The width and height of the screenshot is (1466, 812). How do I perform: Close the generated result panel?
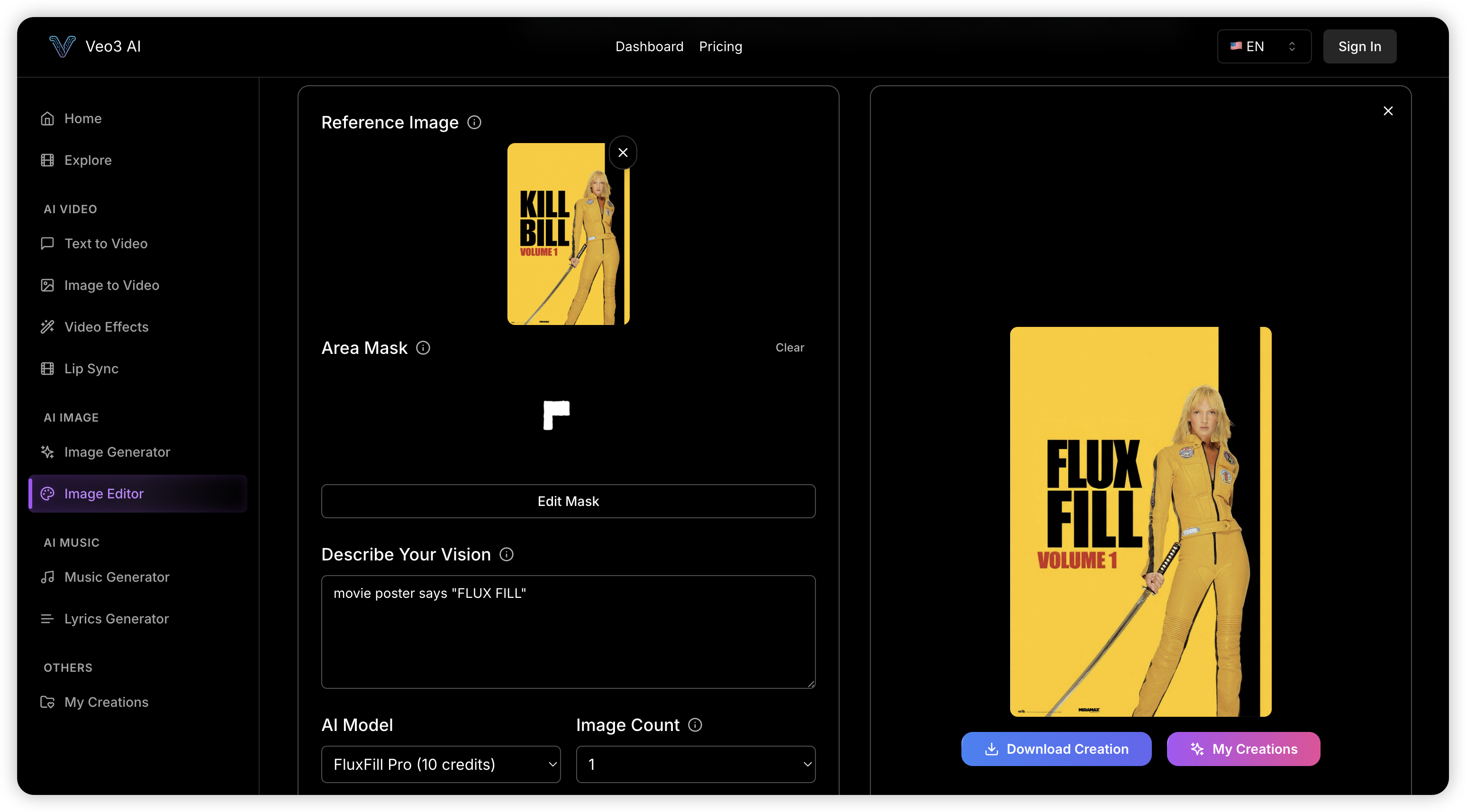click(x=1388, y=111)
